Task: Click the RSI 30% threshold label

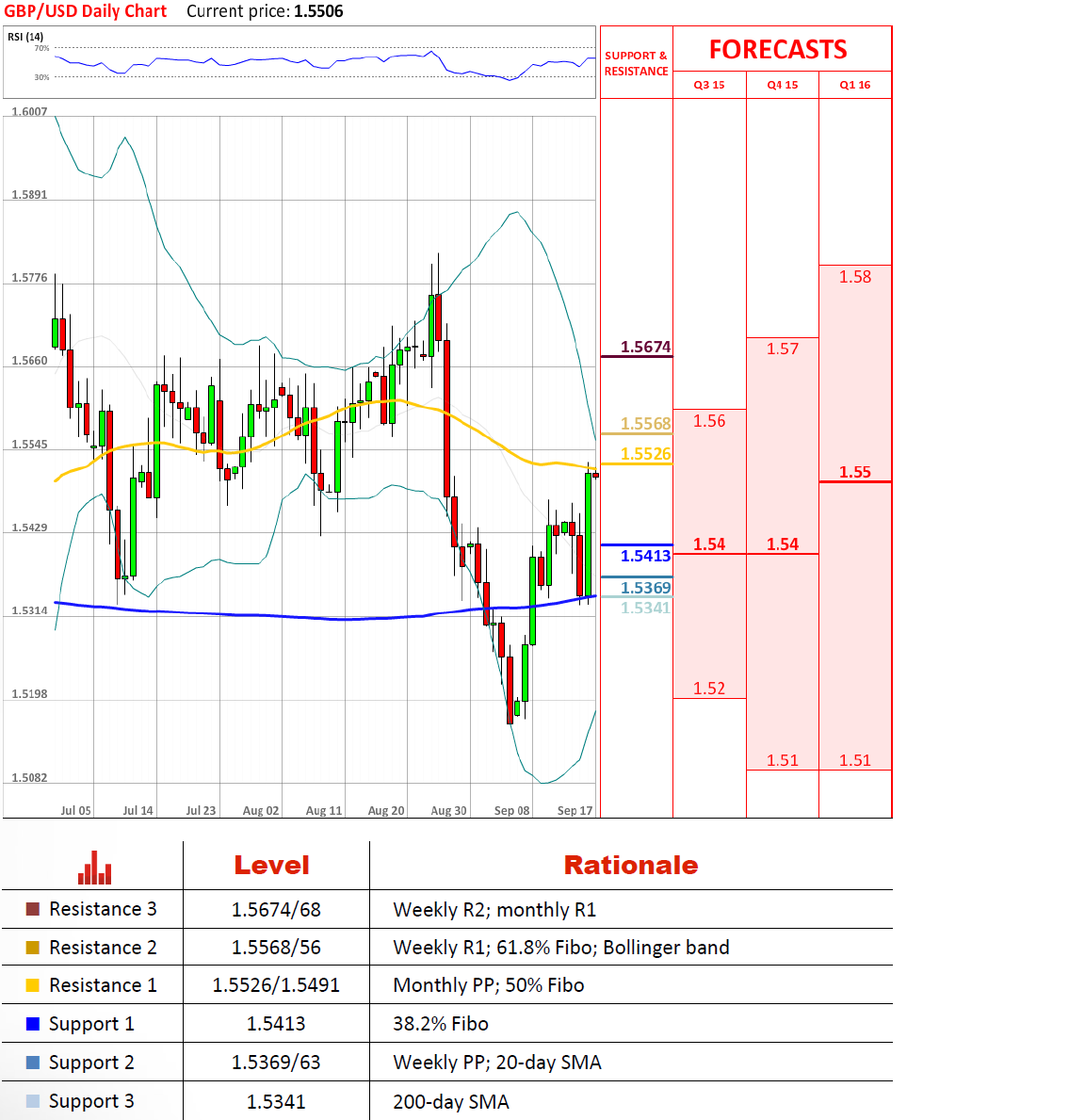Action: tap(42, 77)
